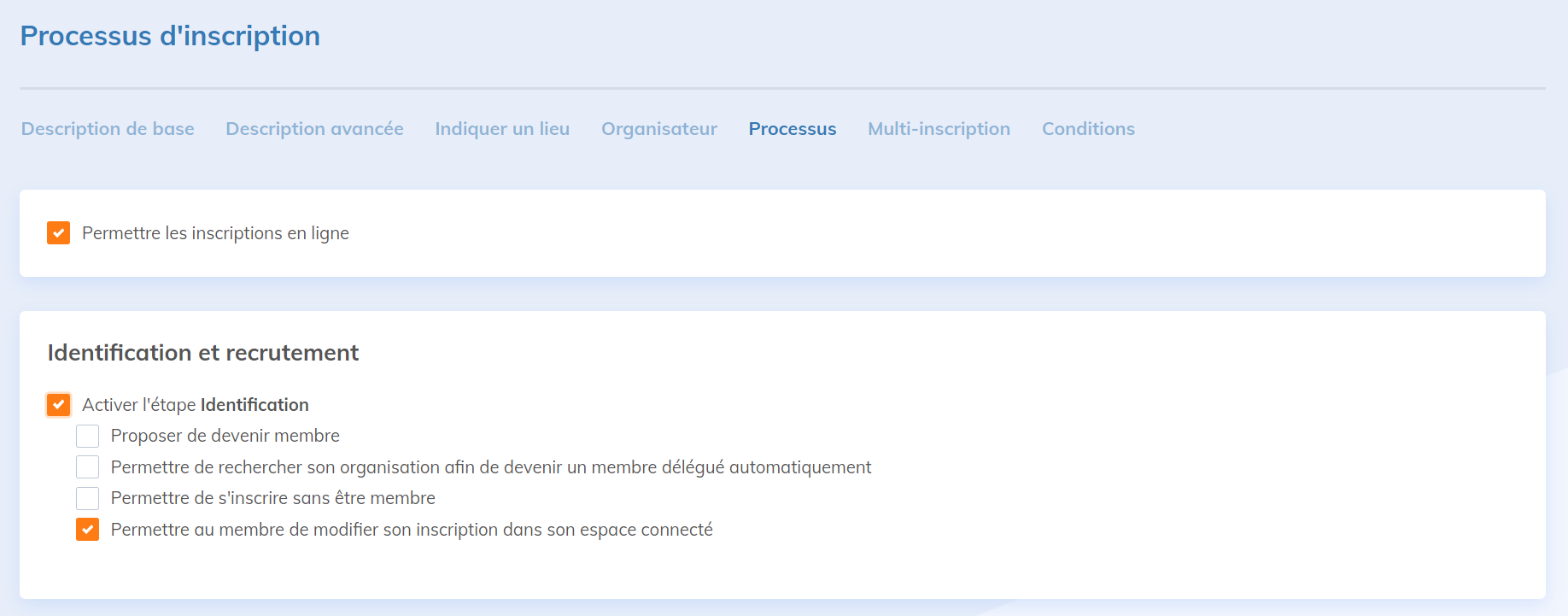This screenshot has width=1568, height=616.
Task: Check the s'inscrire sans être membre box
Action: coord(88,498)
